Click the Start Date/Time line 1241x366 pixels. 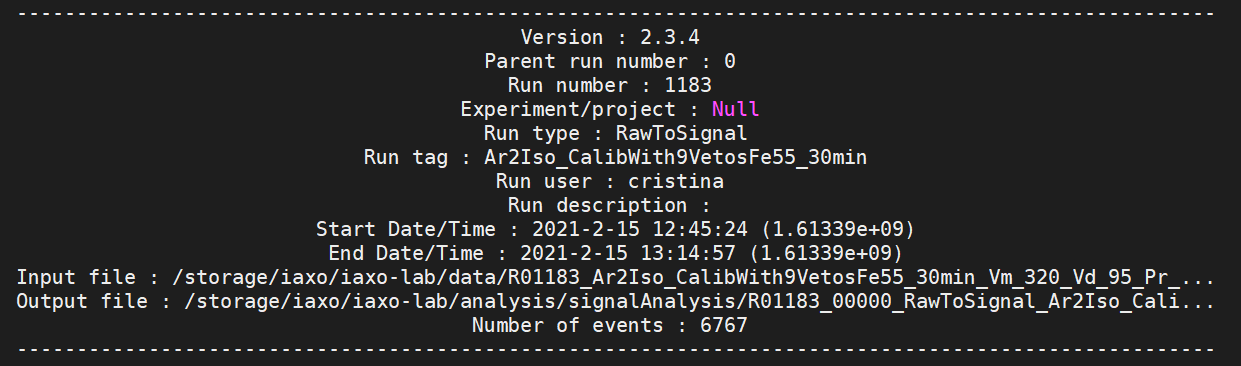tap(615, 229)
